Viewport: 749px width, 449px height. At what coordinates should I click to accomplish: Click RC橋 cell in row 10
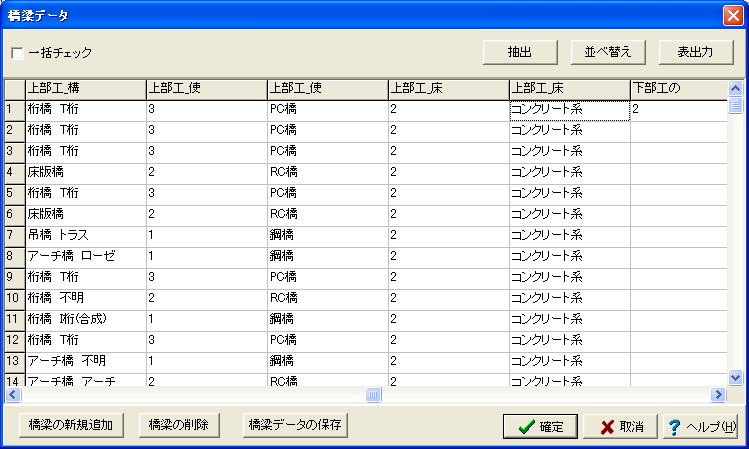tap(328, 299)
